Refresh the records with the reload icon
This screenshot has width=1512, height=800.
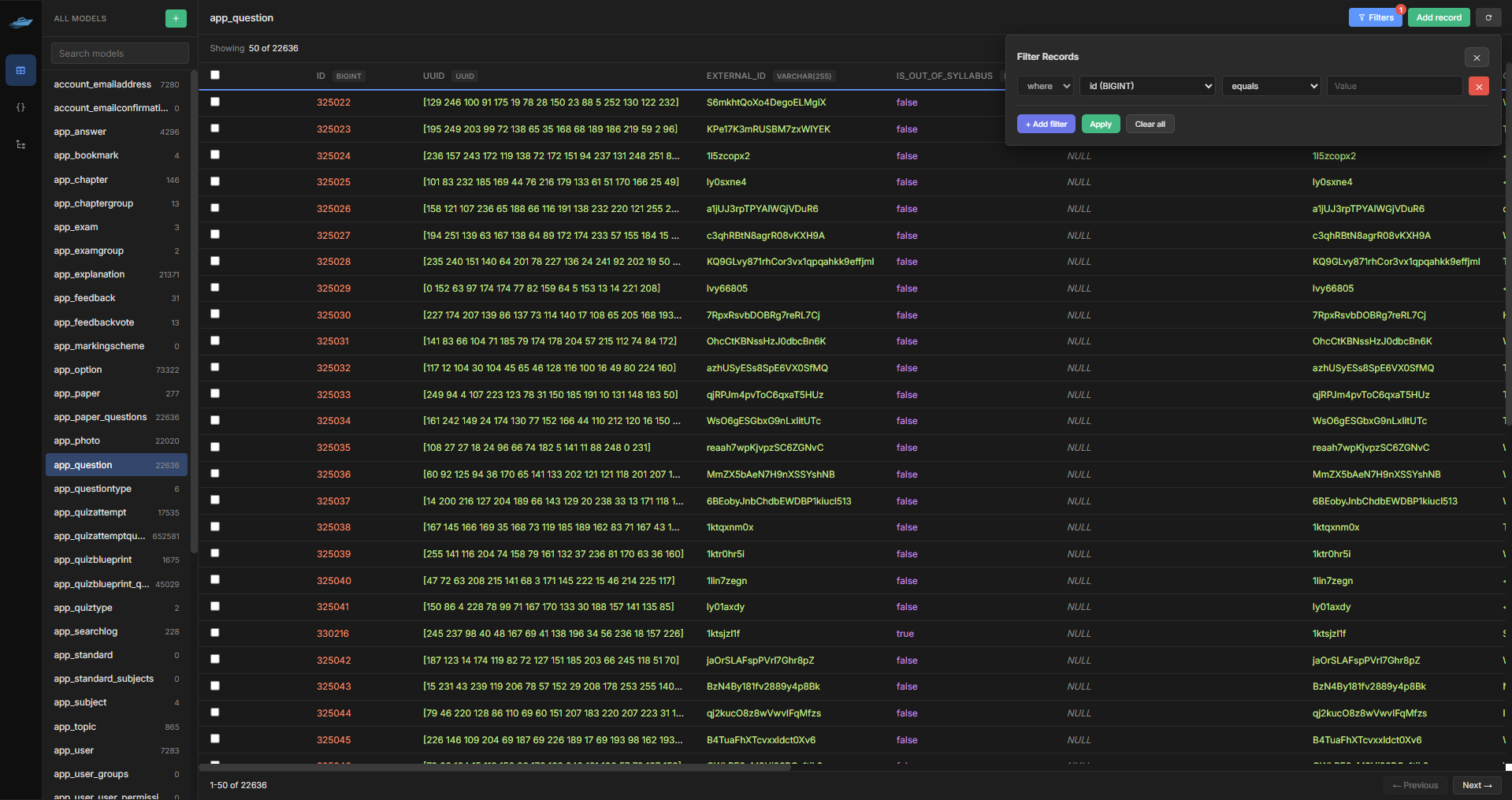(1488, 17)
